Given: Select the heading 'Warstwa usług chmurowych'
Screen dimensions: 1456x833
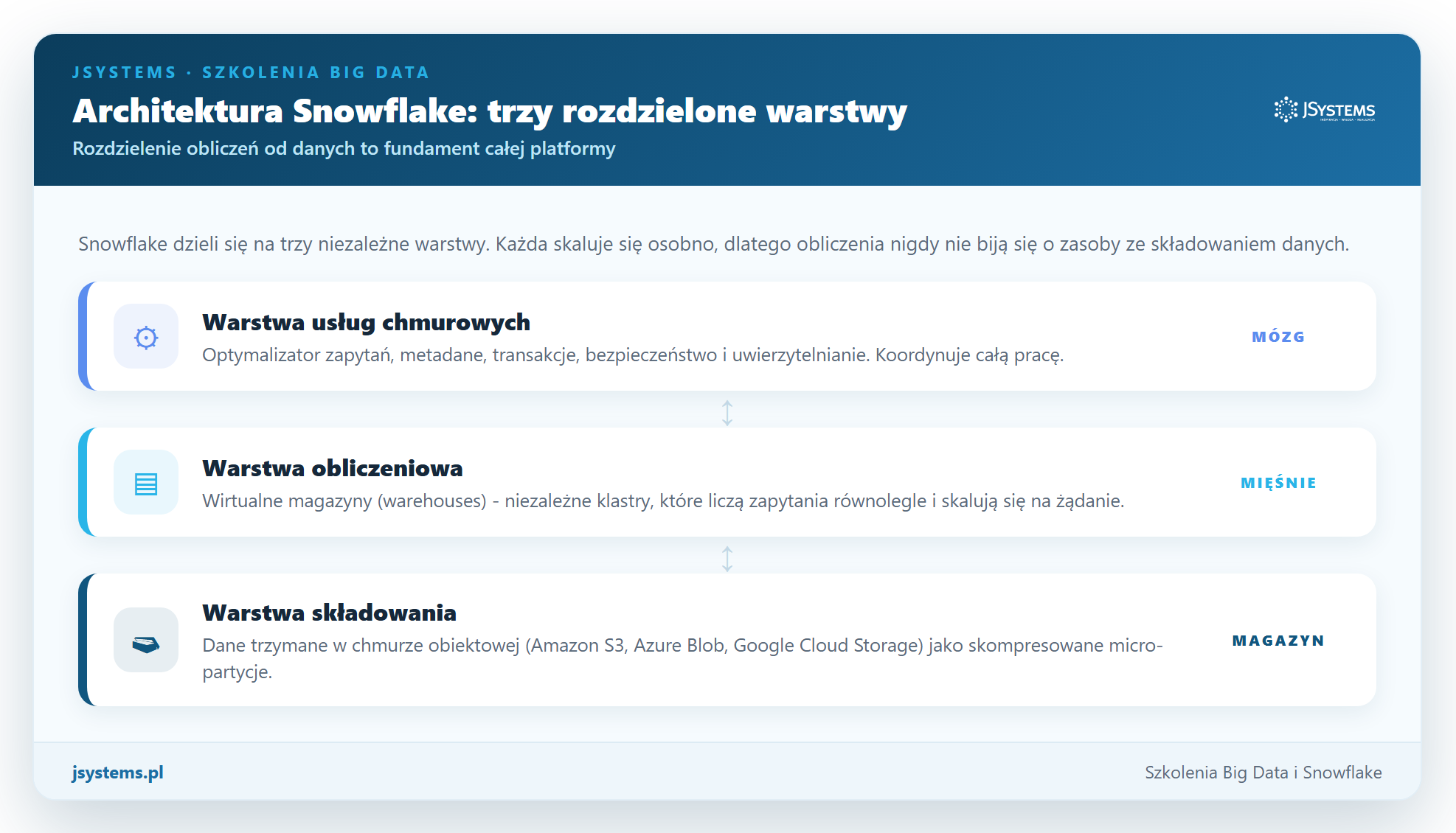Looking at the screenshot, I should (x=367, y=322).
